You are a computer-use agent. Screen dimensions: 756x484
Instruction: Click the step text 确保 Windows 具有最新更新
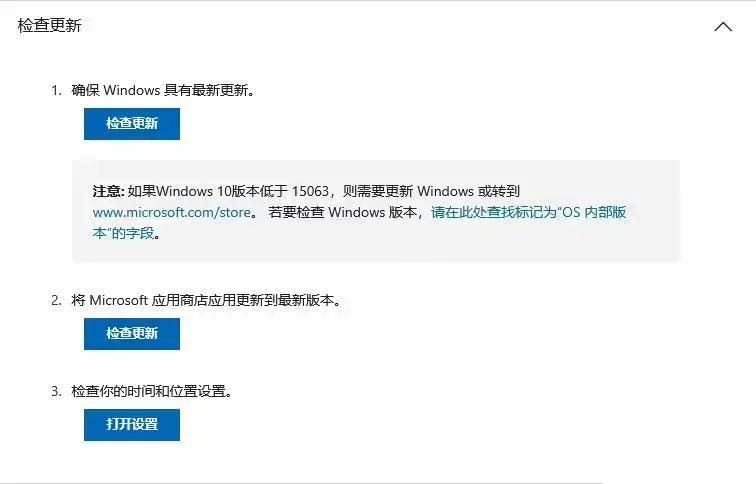(163, 90)
